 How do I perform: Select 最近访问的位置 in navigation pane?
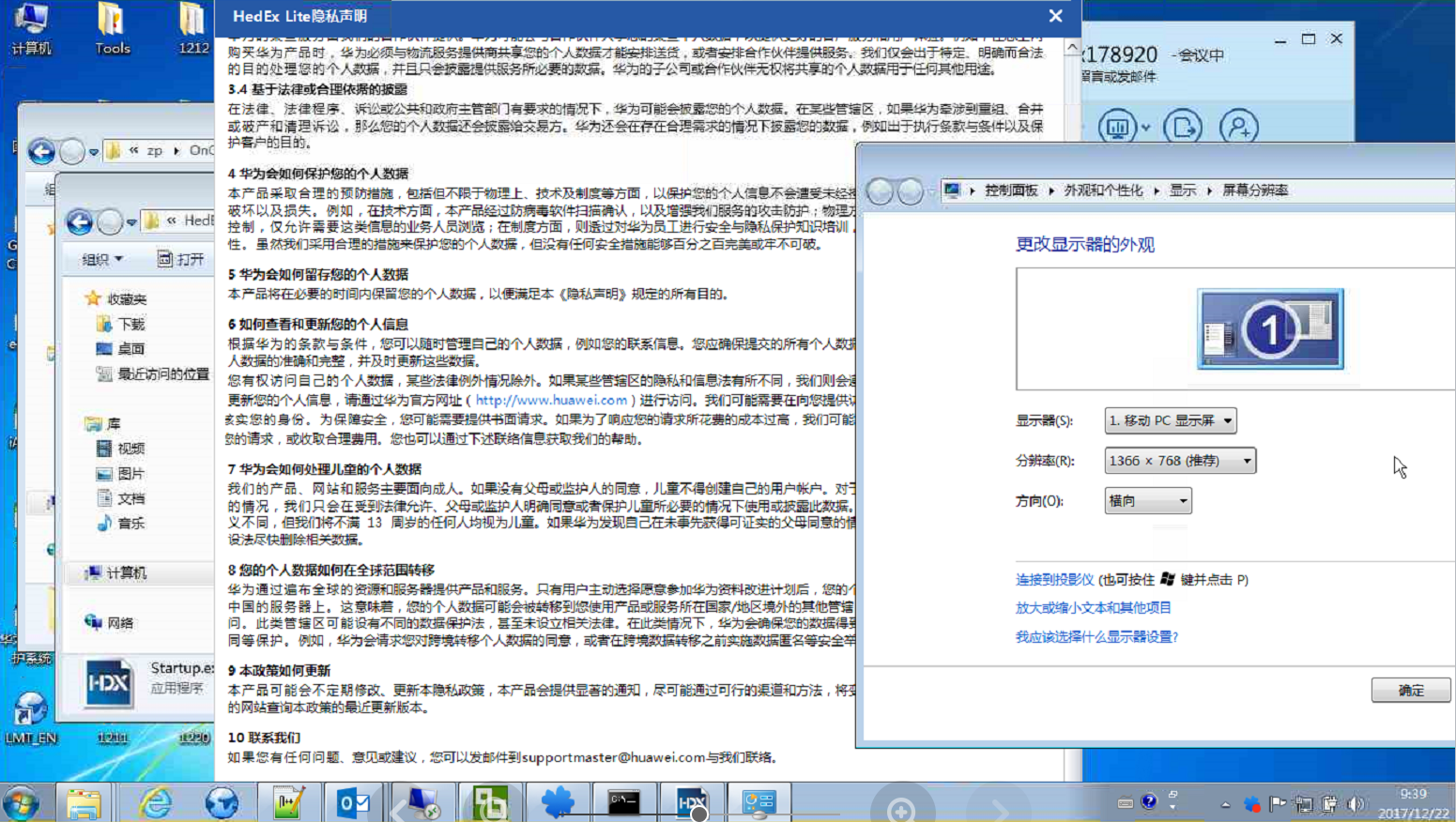(153, 374)
